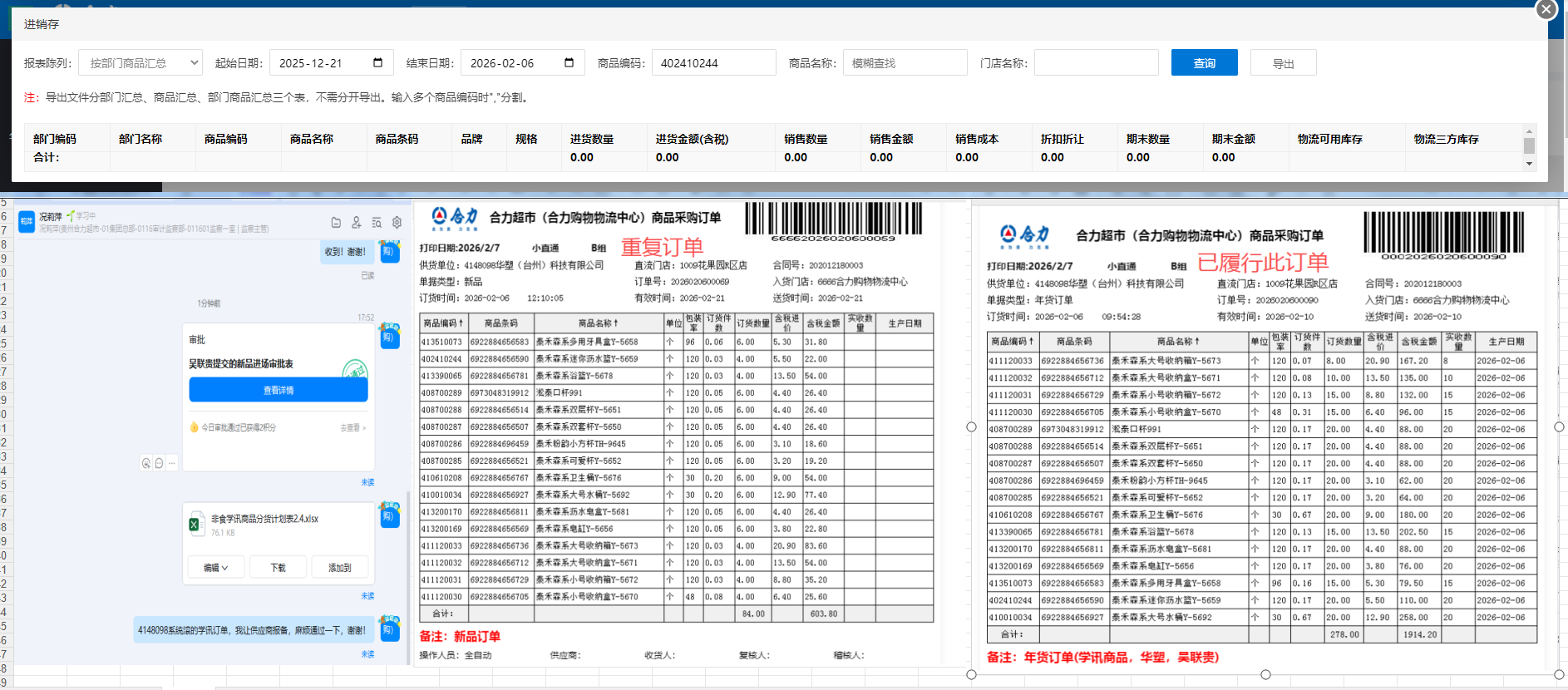This screenshot has width=1568, height=690.
Task: Expand the 编辑 dropdown on file card
Action: pyautogui.click(x=215, y=568)
